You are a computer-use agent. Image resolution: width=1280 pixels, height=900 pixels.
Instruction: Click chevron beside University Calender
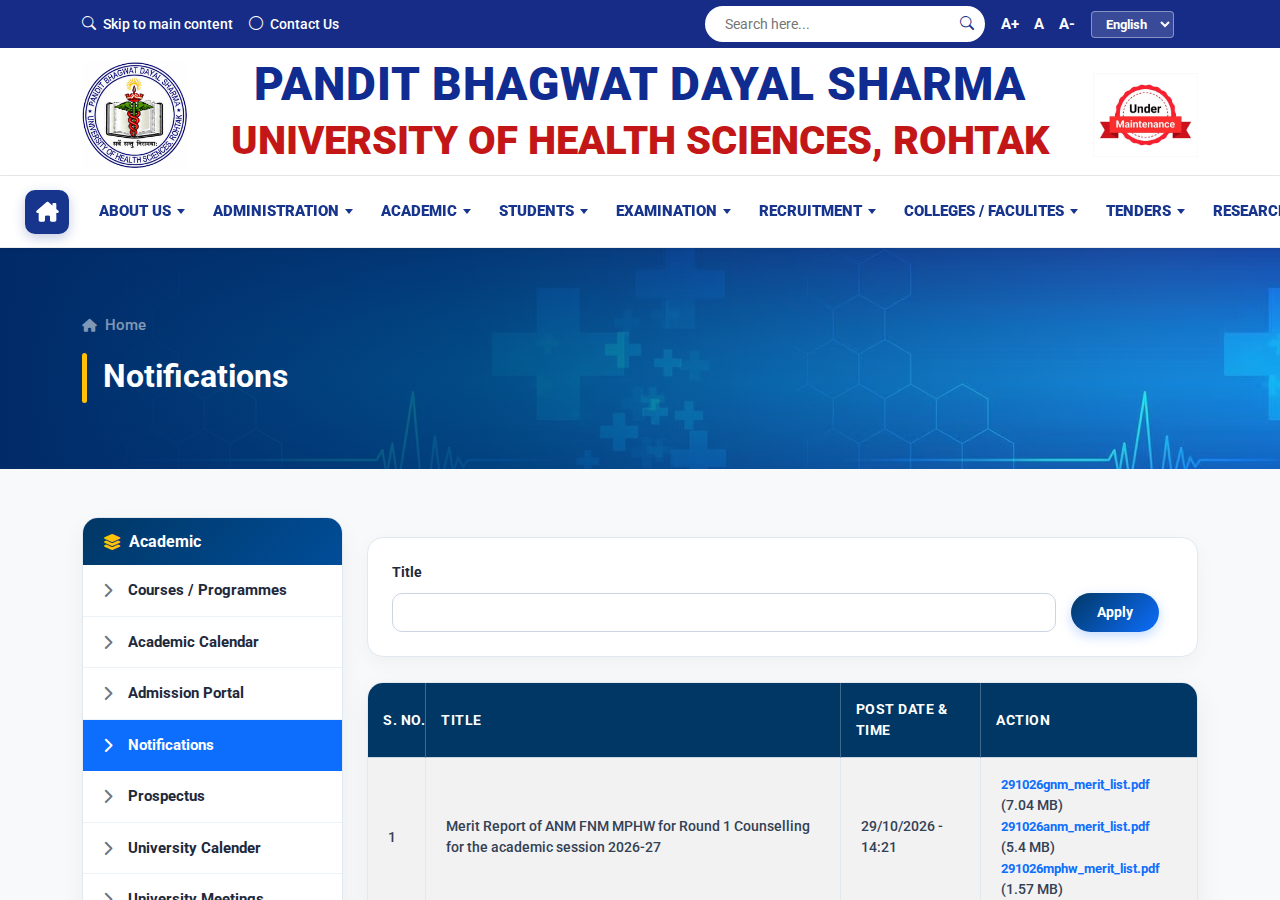point(108,848)
